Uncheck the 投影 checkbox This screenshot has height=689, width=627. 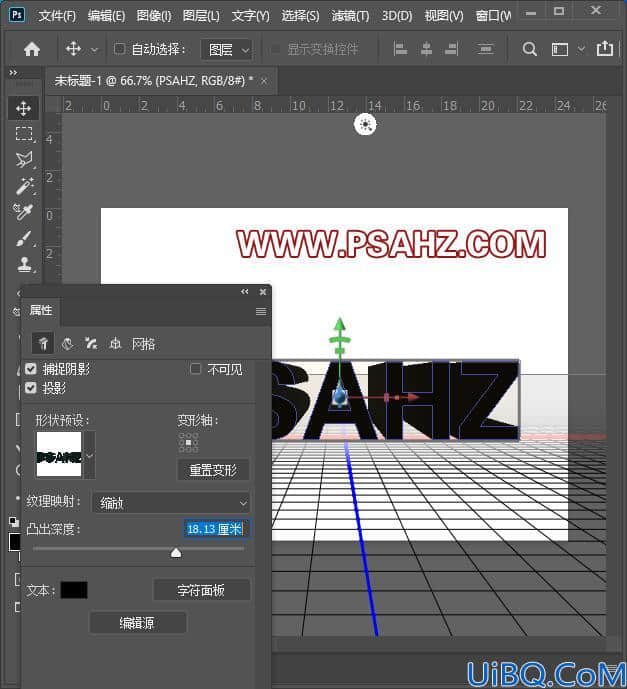coord(31,388)
